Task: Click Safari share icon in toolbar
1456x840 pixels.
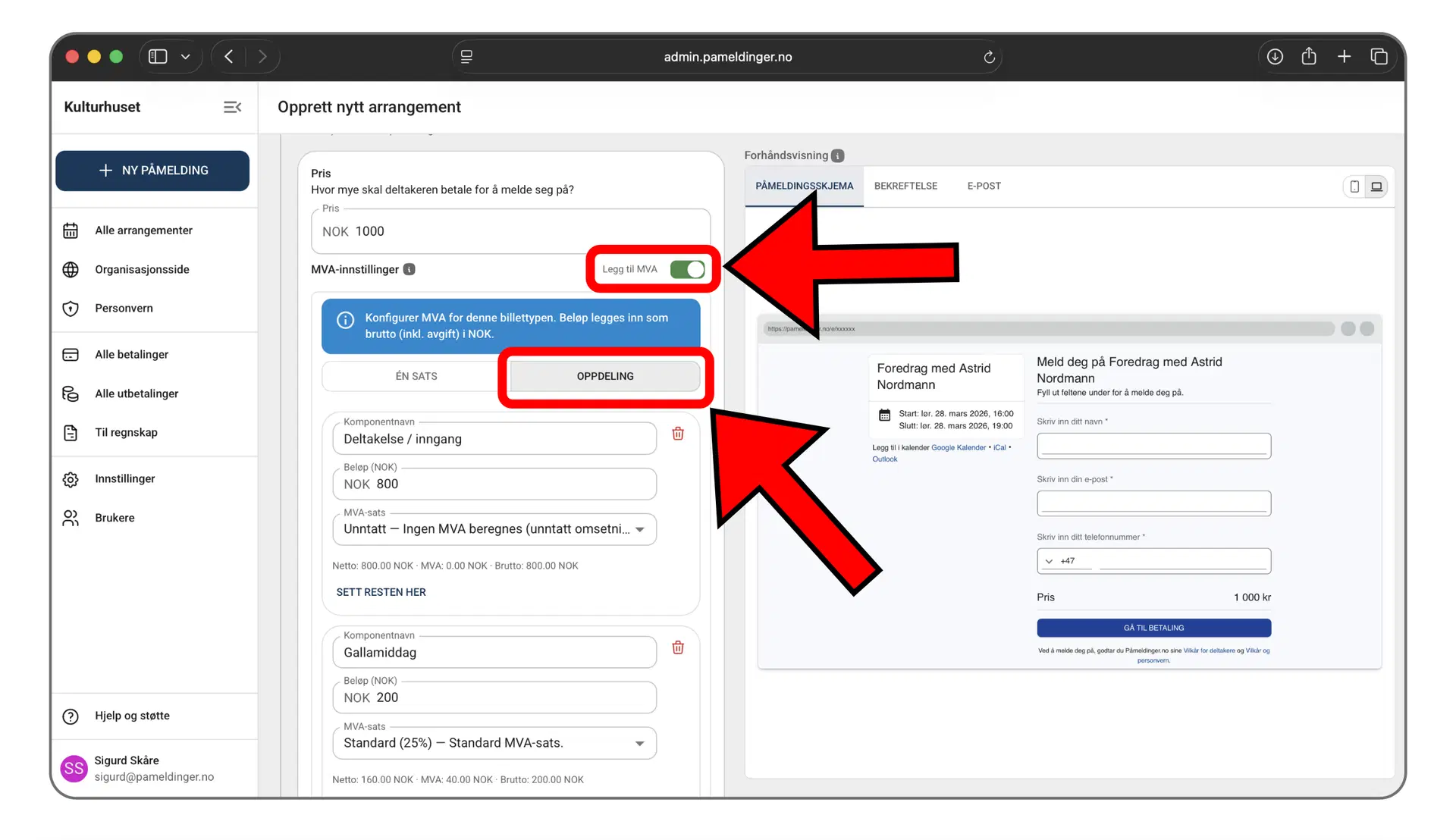Action: (x=1309, y=57)
